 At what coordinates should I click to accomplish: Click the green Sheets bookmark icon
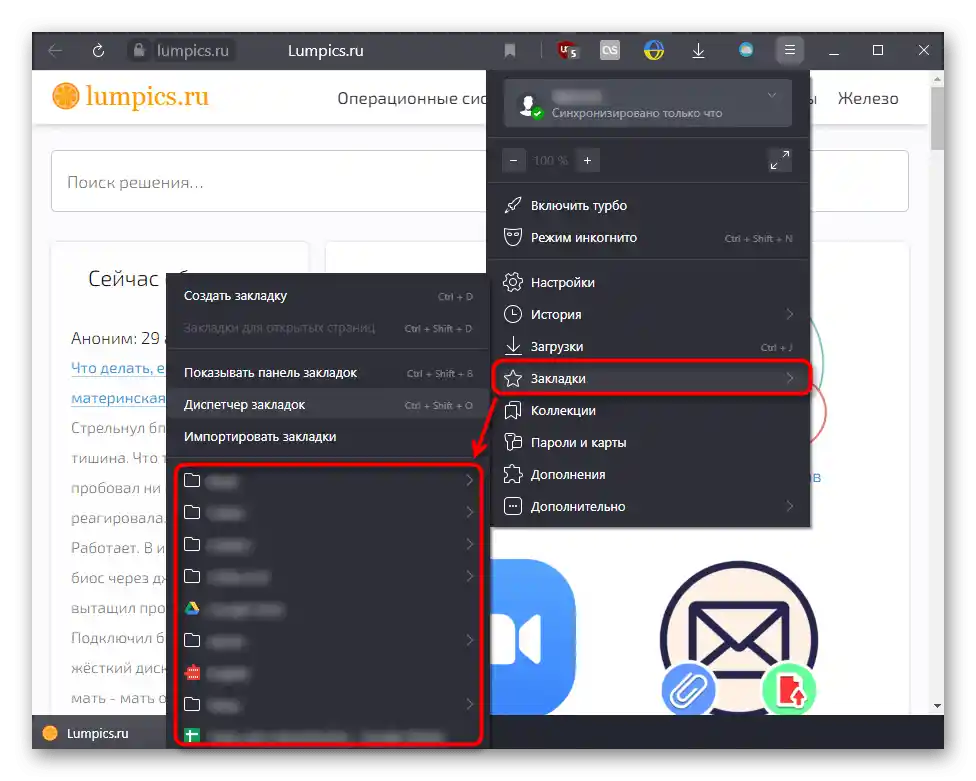coord(192,736)
